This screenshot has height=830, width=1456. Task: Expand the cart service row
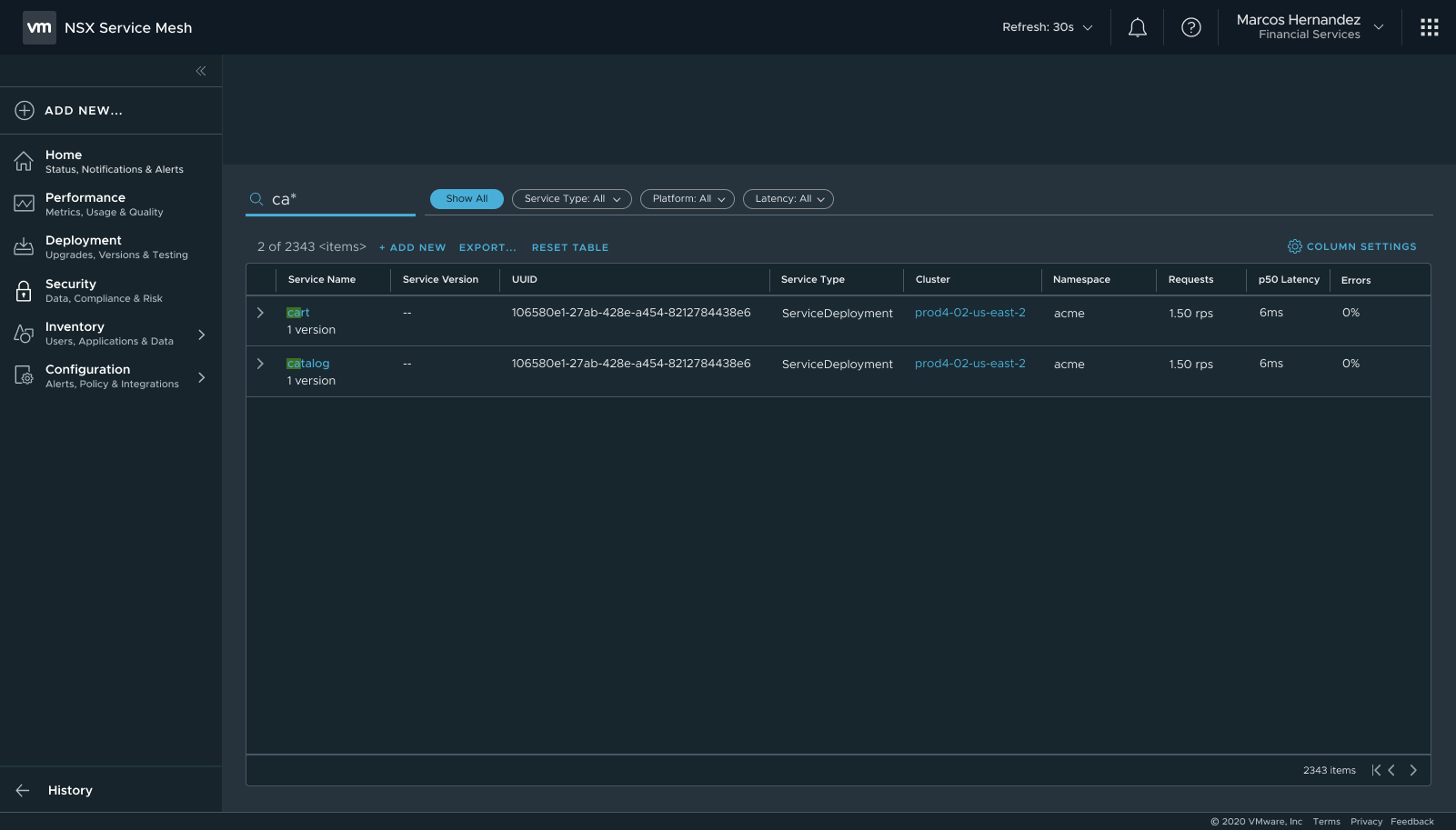[x=260, y=313]
